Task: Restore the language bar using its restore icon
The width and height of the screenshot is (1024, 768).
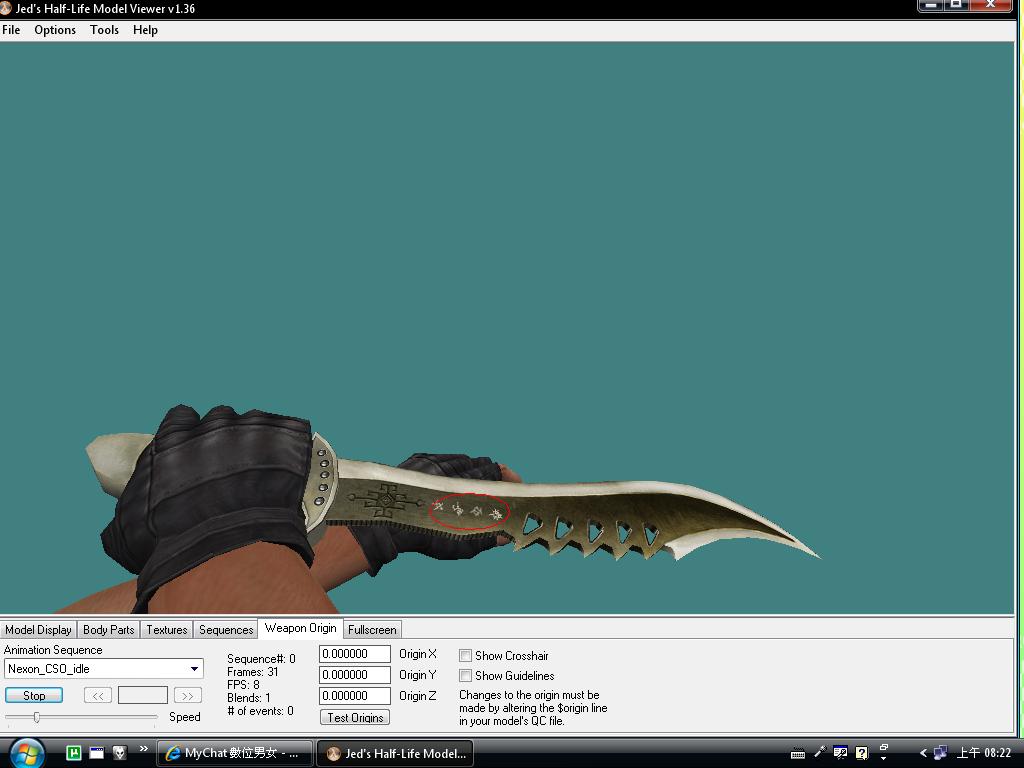Action: tap(884, 748)
